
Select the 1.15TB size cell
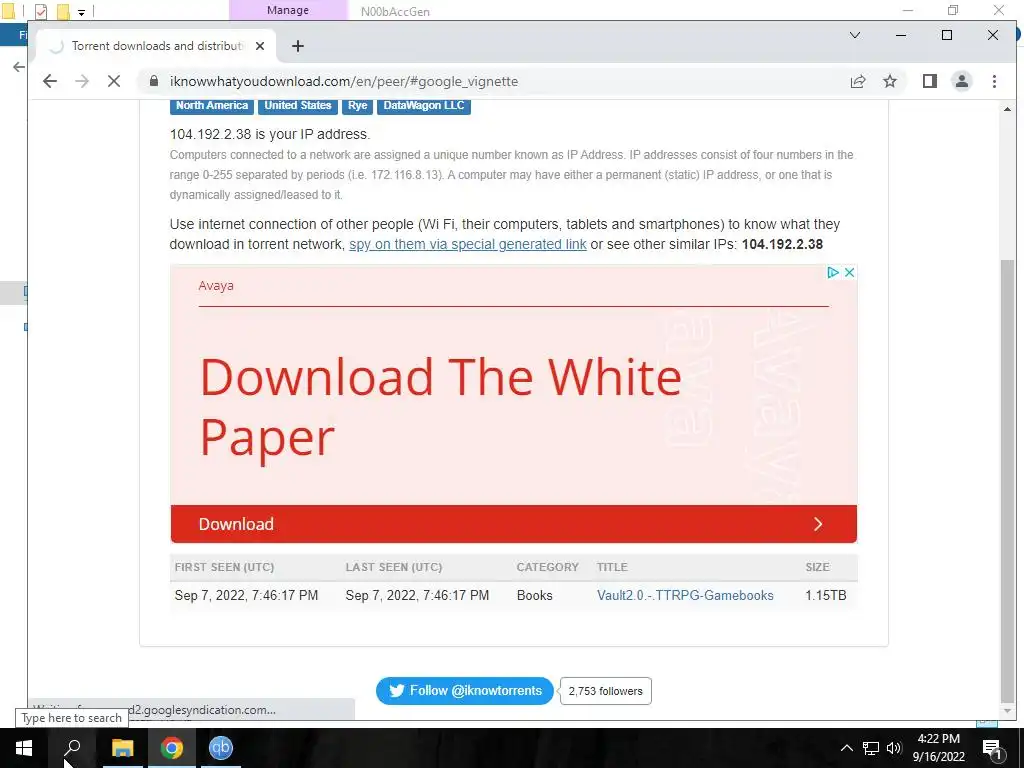[825, 596]
